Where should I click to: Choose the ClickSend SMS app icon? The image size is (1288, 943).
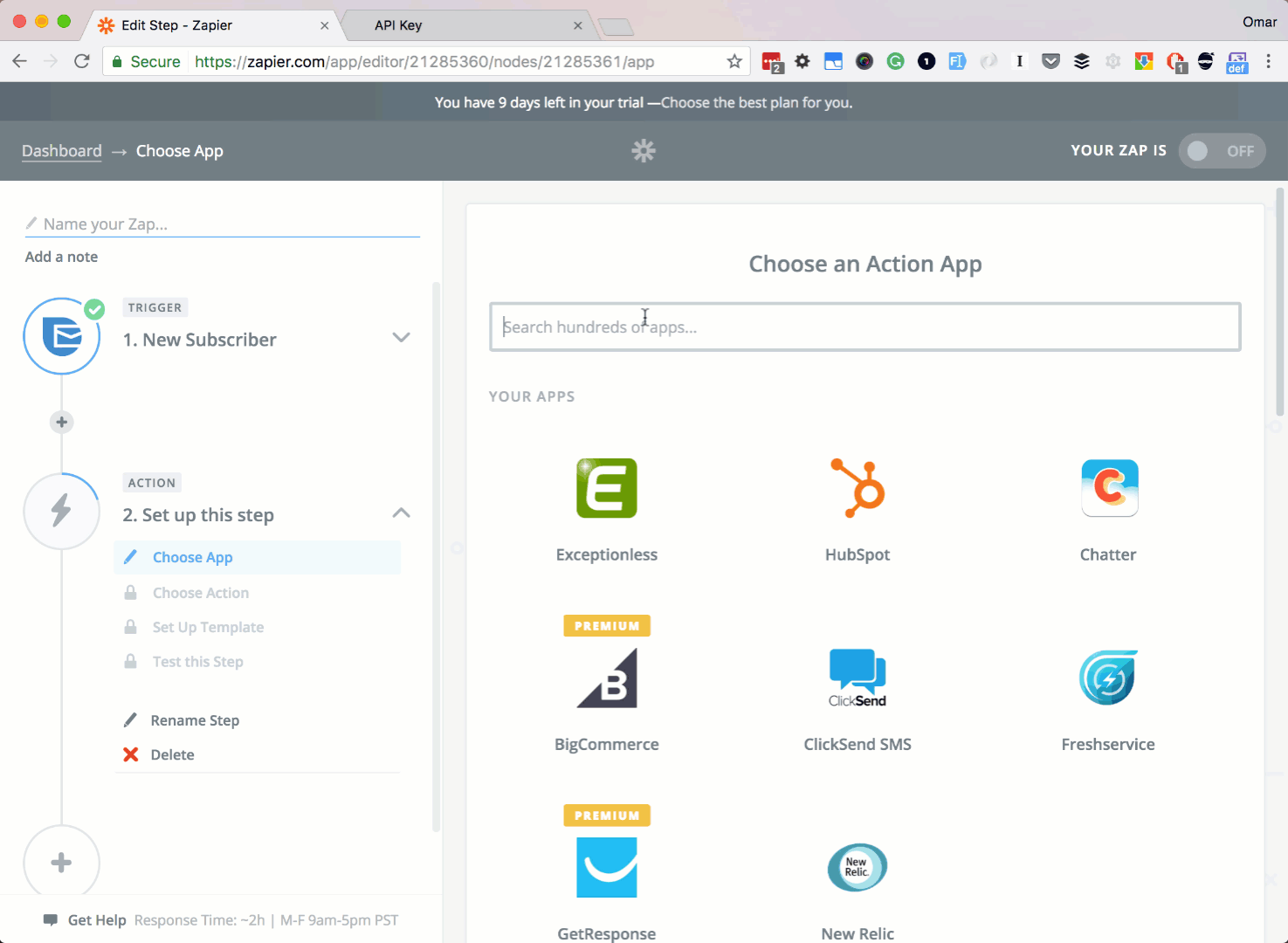coord(858,678)
